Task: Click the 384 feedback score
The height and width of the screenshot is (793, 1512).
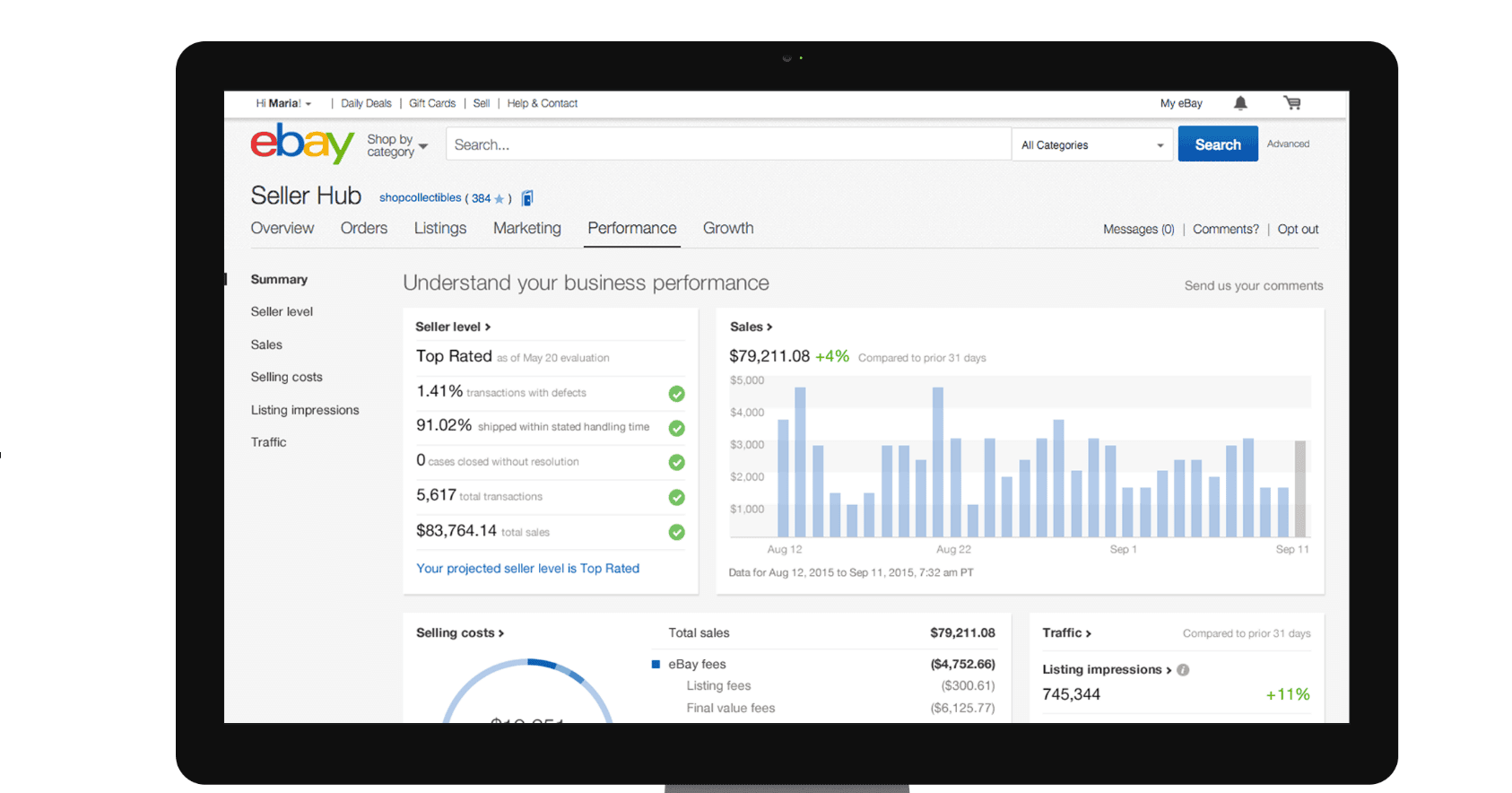Action: pos(481,198)
